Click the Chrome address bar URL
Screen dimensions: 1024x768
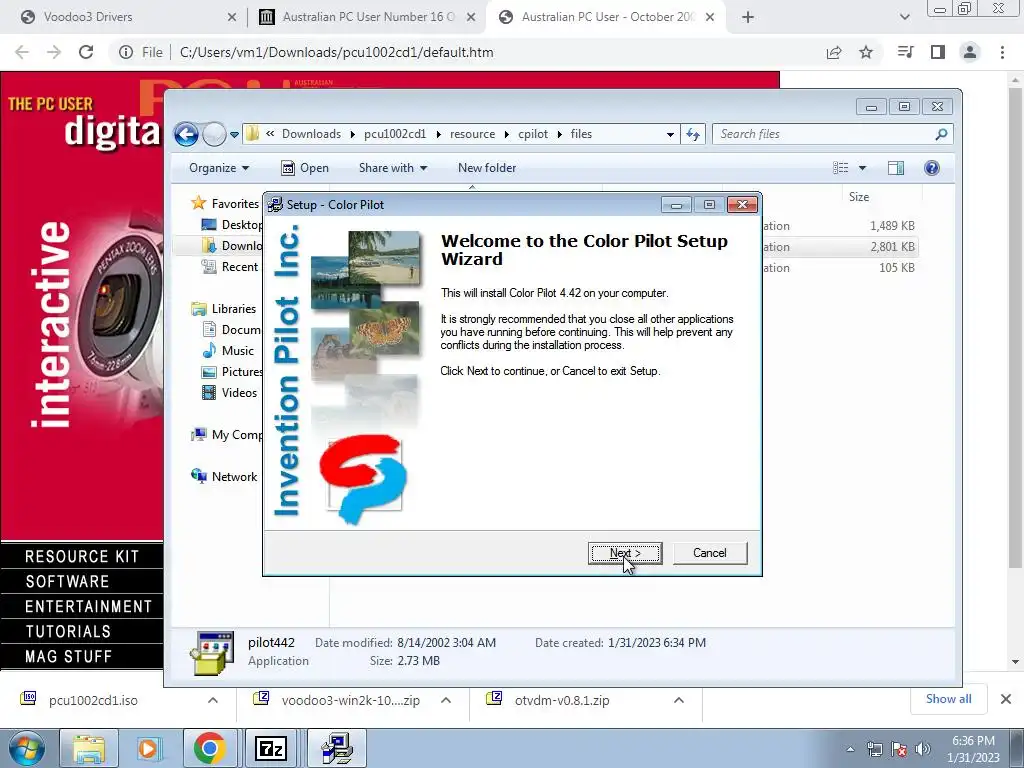(336, 52)
